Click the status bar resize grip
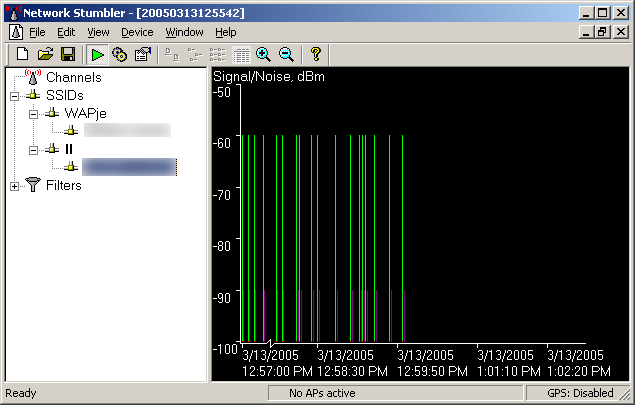Screen dimensions: 635x405 626,394
